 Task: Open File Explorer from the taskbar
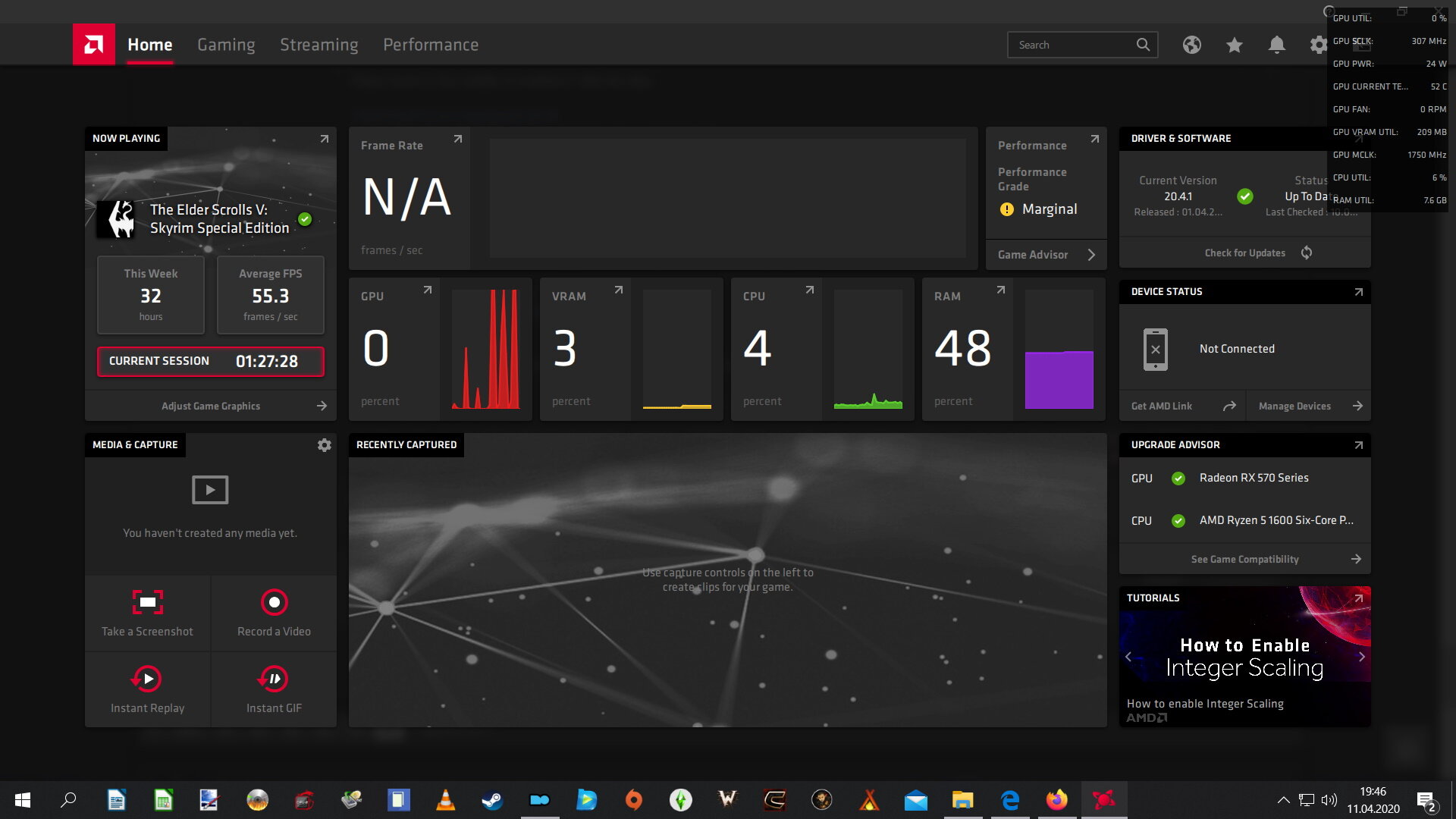click(962, 800)
